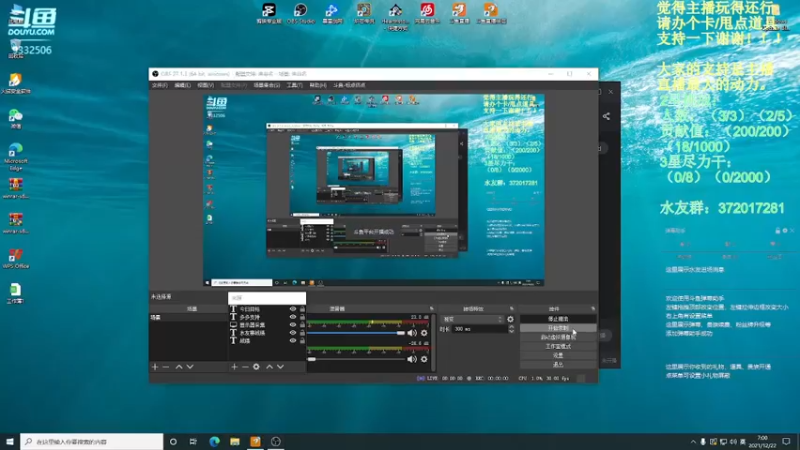Add a new source with the plus button

tap(234, 367)
